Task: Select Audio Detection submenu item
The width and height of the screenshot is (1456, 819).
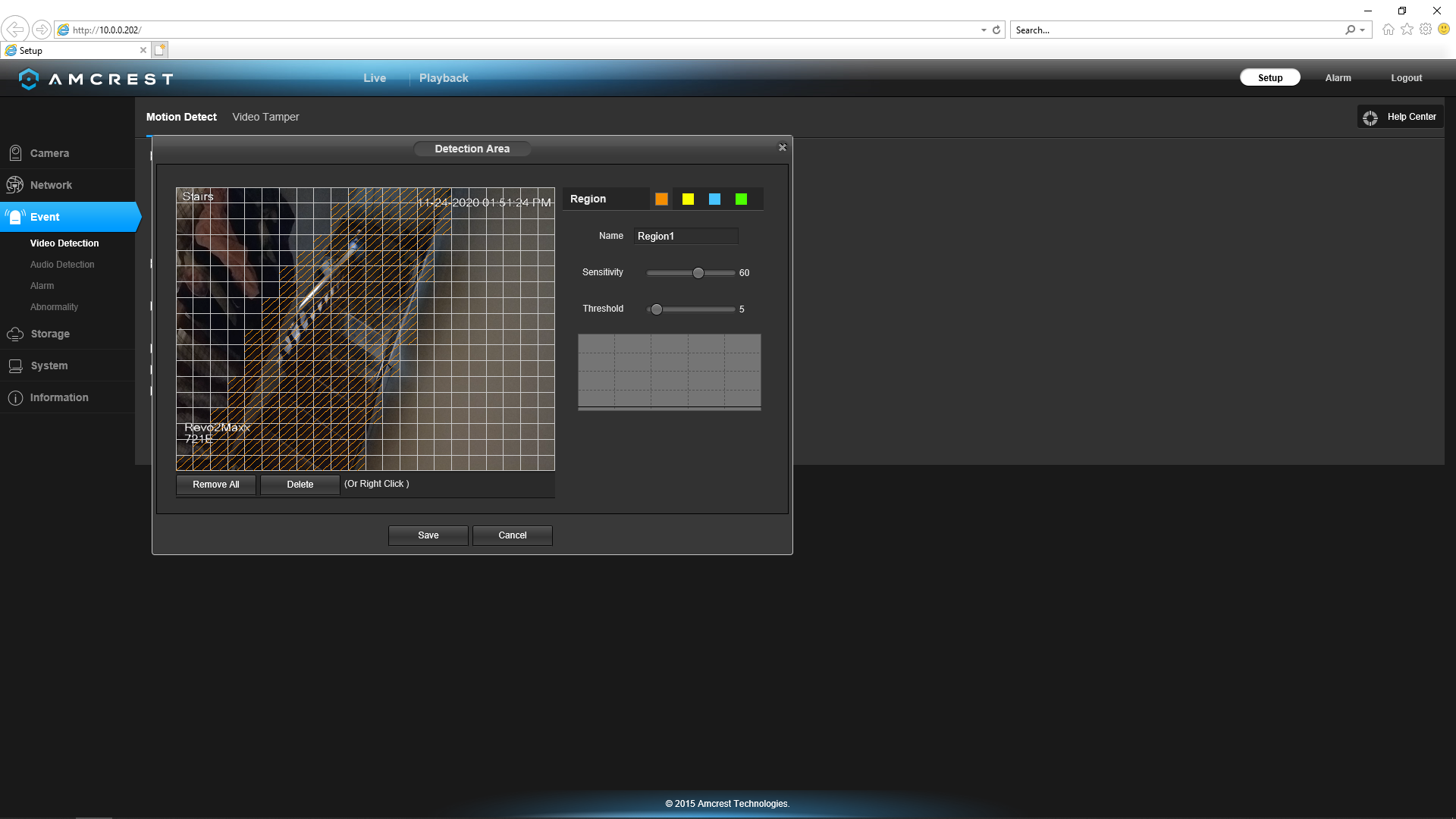Action: 62,265
